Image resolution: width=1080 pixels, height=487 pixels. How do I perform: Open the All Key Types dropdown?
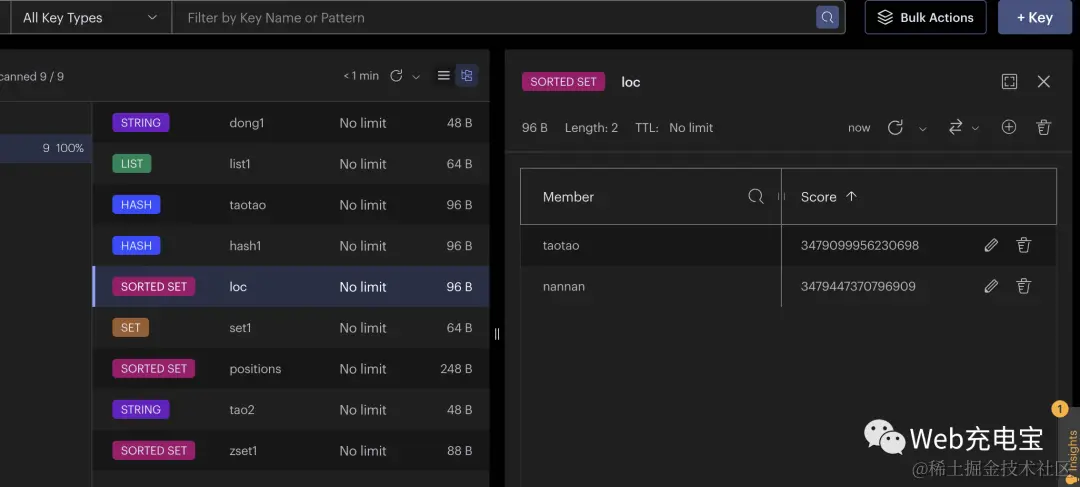[90, 17]
